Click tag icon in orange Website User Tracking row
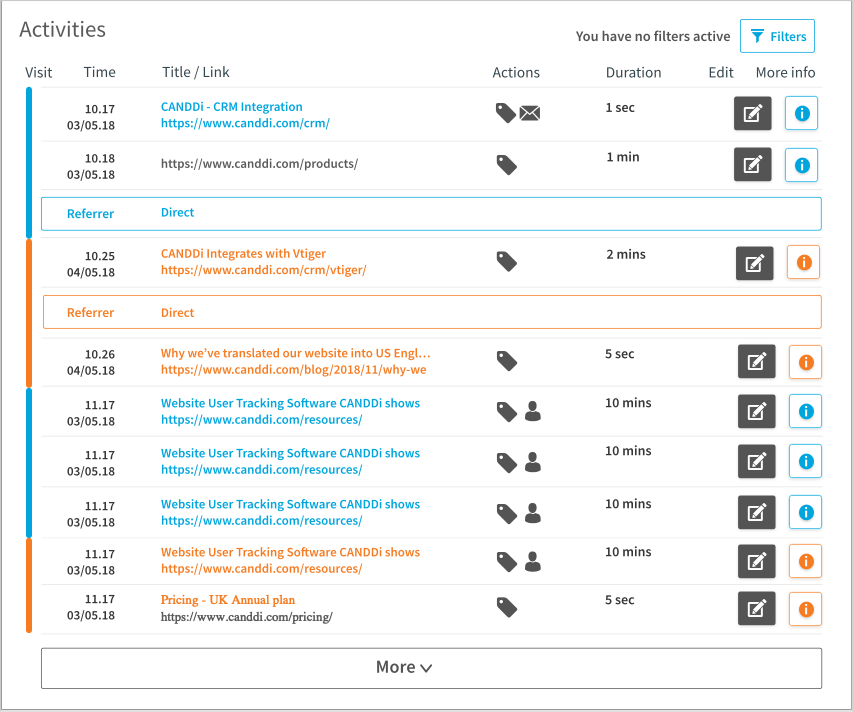Viewport: 853px width, 712px height. click(506, 562)
